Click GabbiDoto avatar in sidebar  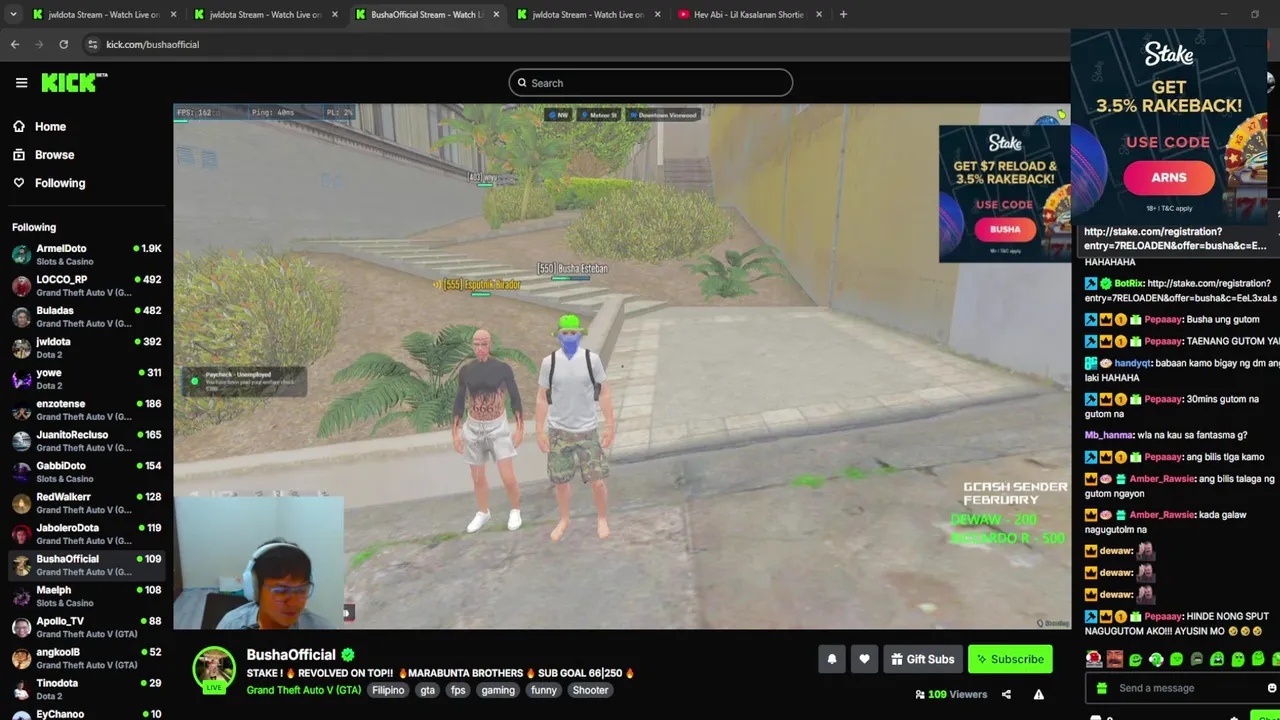point(21,472)
